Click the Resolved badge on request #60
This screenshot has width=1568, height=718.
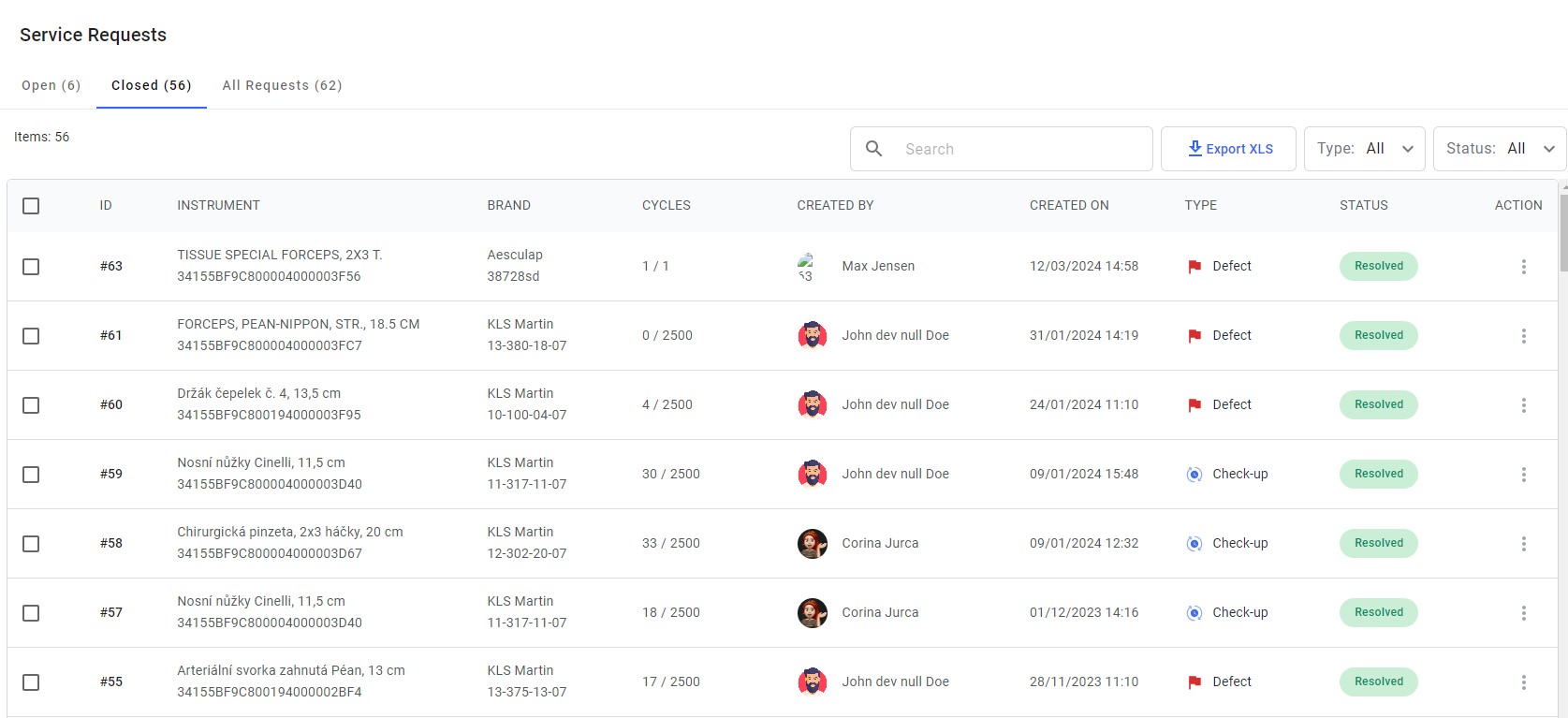click(1378, 405)
